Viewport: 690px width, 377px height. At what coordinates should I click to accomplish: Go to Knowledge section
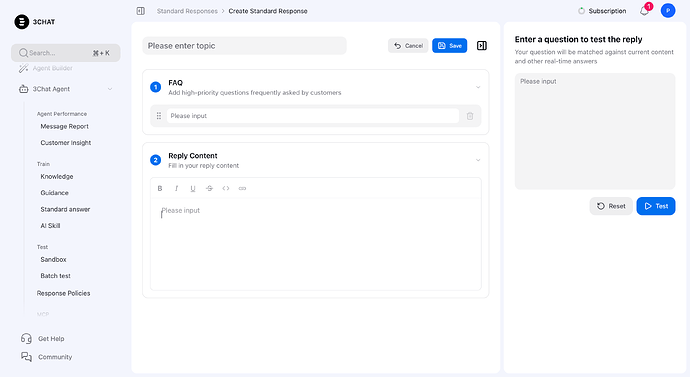[x=57, y=176]
